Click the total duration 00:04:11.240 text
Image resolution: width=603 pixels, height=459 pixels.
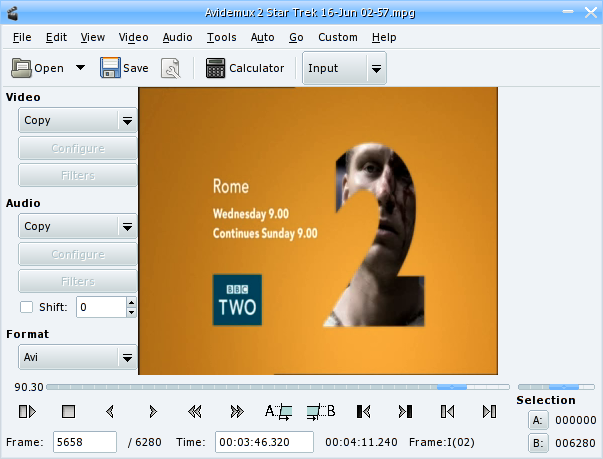[x=361, y=442]
